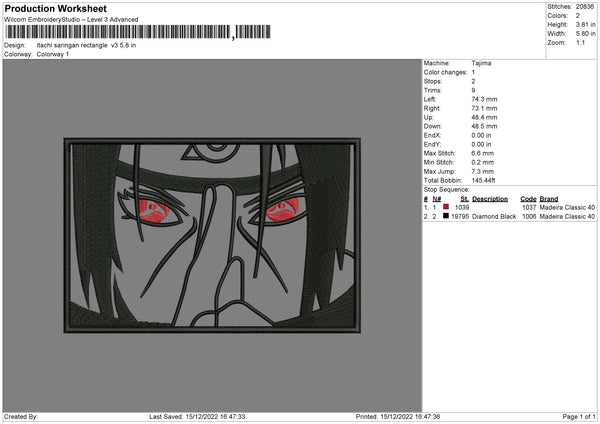This screenshot has height=424, width=600.
Task: Click the 'Colorway 1' value
Action: tap(53, 54)
